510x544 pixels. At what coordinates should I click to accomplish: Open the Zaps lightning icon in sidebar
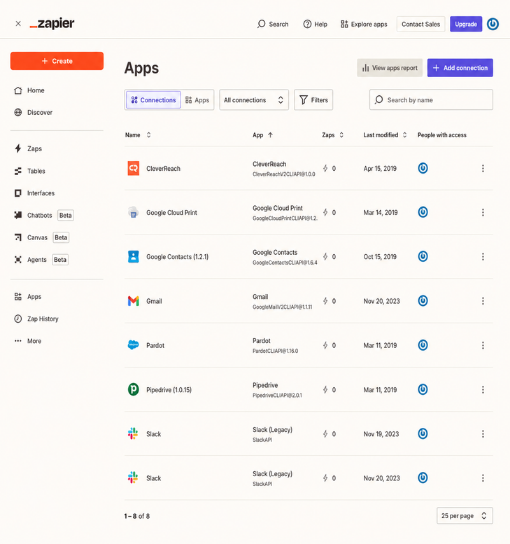(18, 148)
